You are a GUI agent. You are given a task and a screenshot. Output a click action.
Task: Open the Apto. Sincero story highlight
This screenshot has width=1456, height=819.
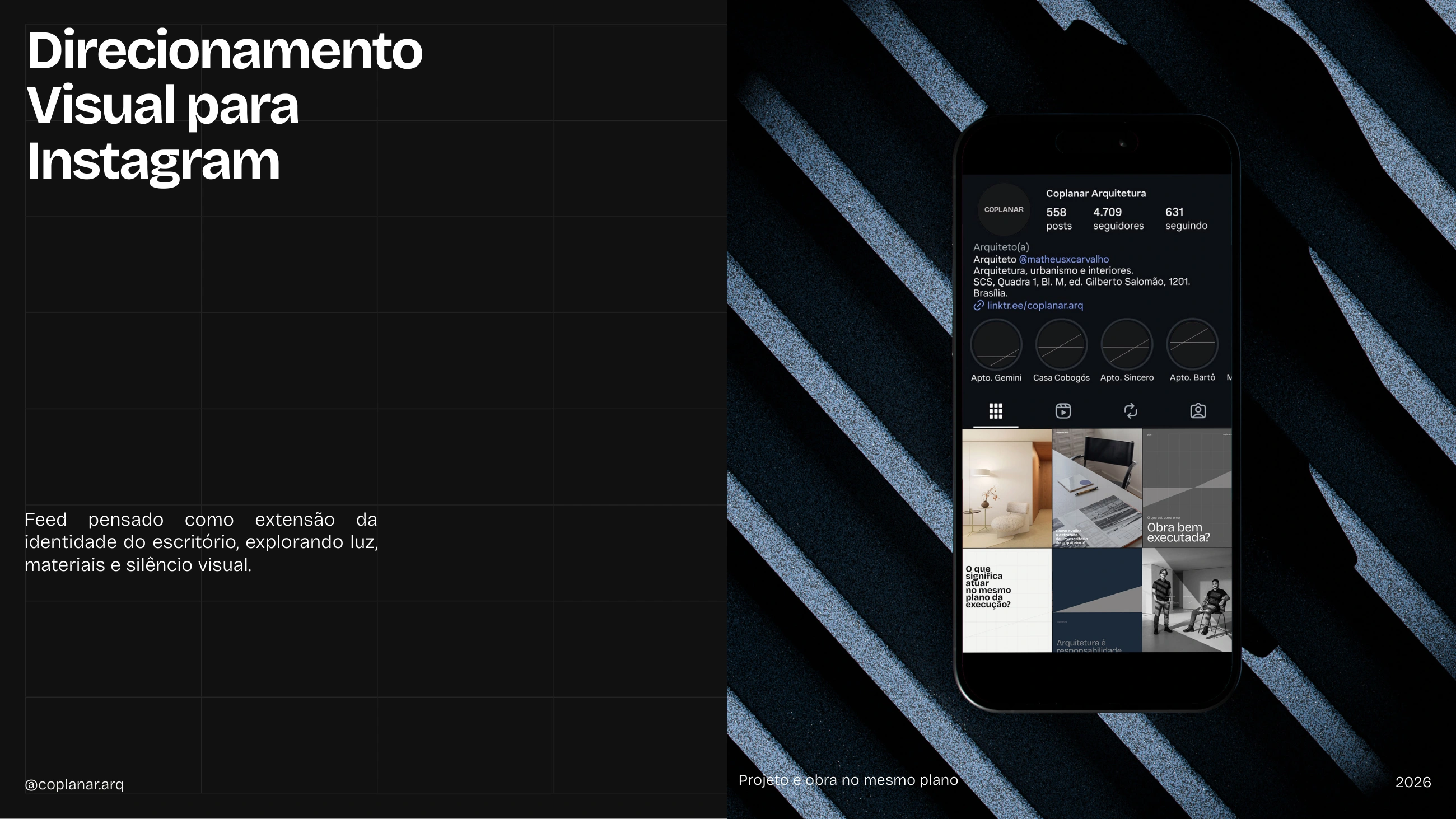1127,345
